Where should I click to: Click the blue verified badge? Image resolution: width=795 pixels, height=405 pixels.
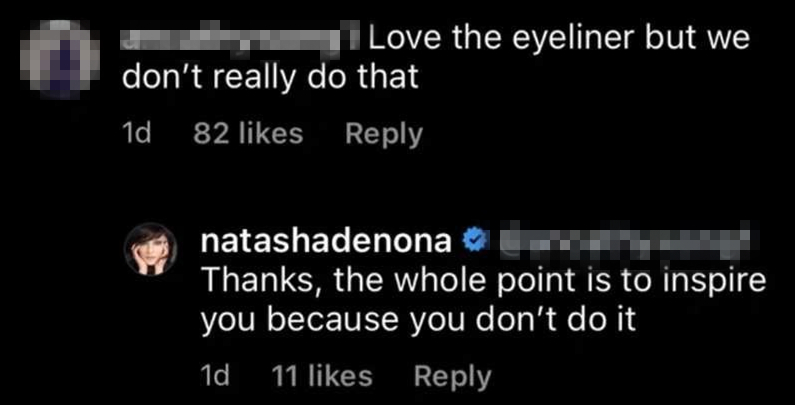pos(477,241)
